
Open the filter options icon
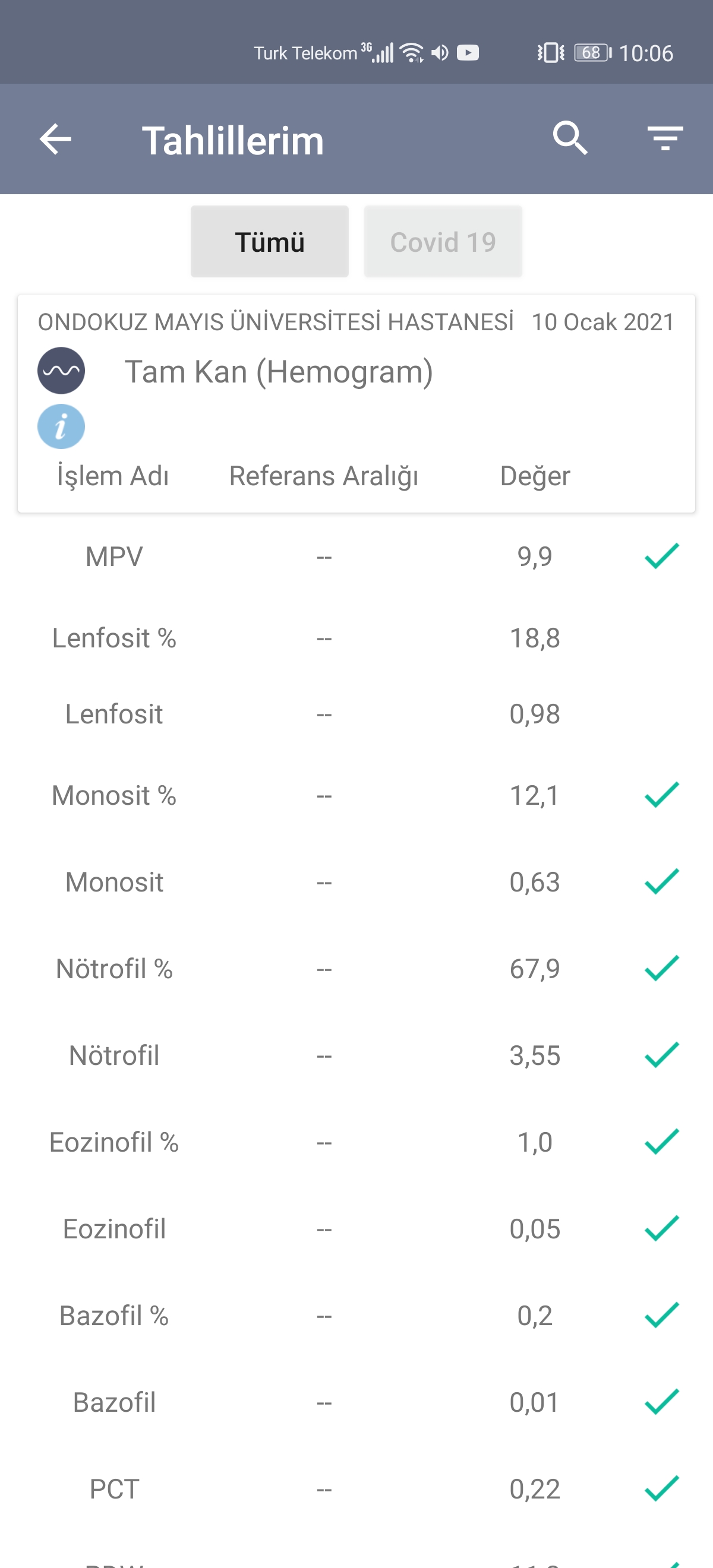665,138
